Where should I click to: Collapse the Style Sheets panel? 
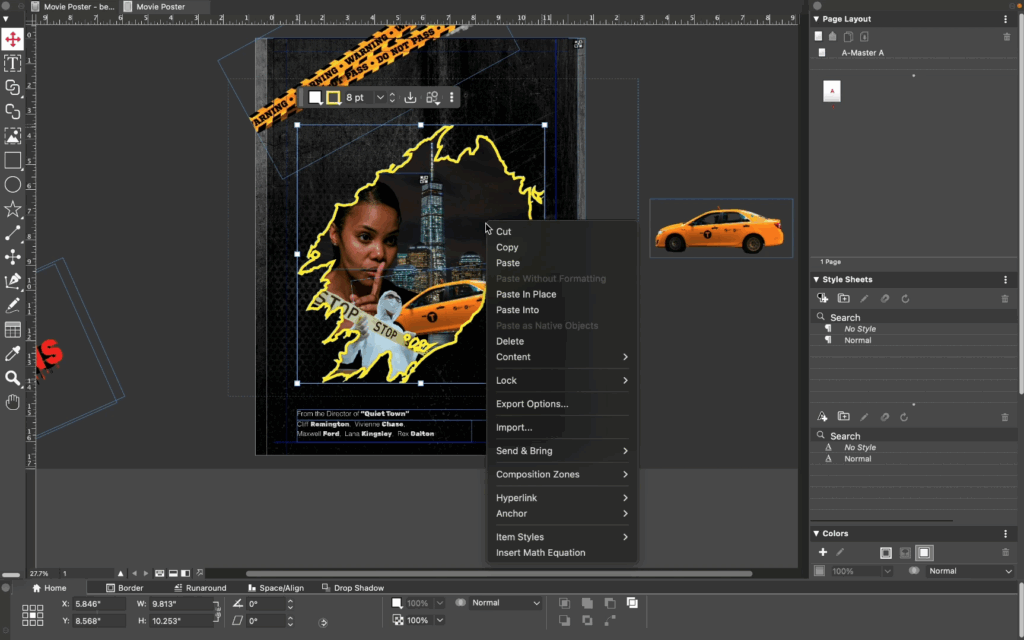[x=816, y=280]
